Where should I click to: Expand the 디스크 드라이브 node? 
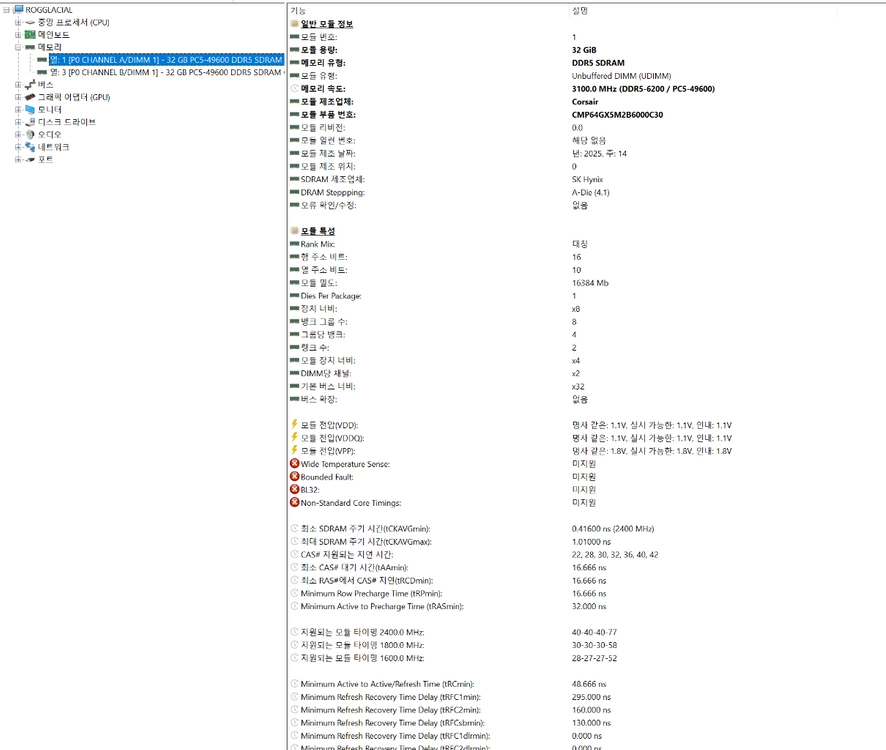point(18,122)
